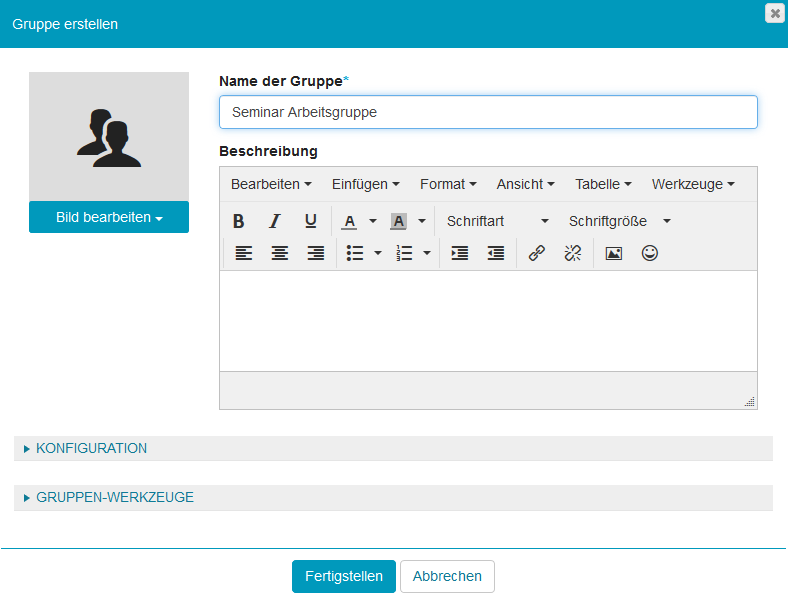Expand the KONFIGURATION section
Screen dimensions: 788x604
point(91,448)
